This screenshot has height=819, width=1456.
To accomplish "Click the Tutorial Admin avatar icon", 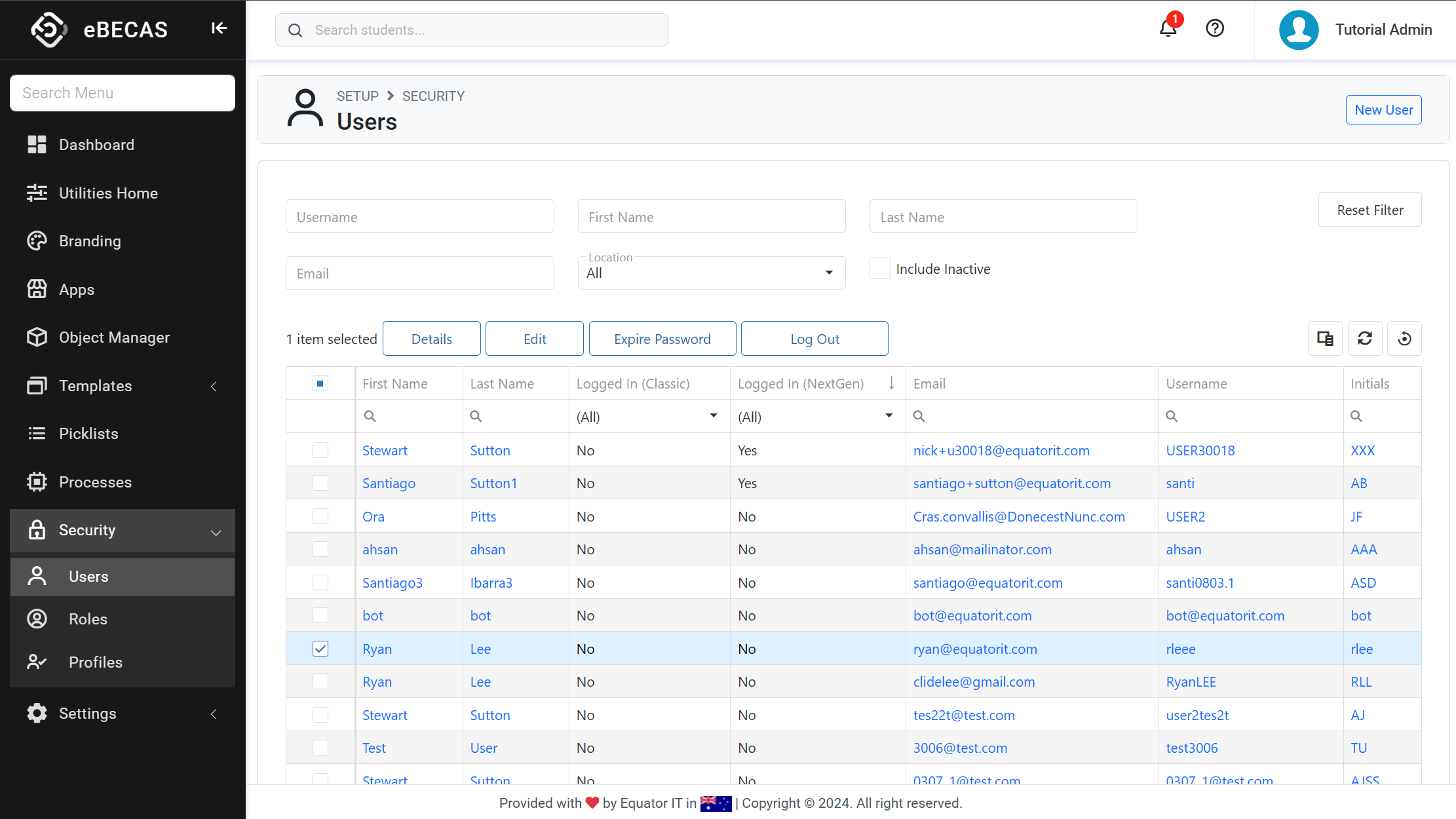I will point(1299,29).
